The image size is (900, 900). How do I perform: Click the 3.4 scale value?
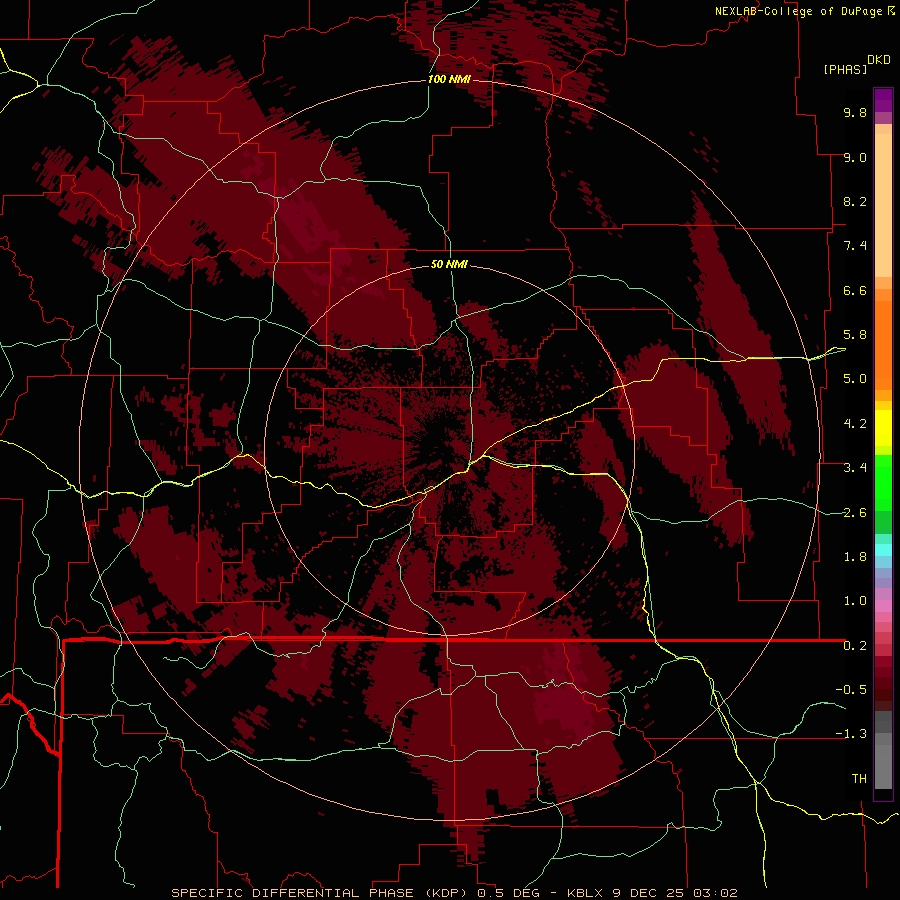tap(855, 467)
